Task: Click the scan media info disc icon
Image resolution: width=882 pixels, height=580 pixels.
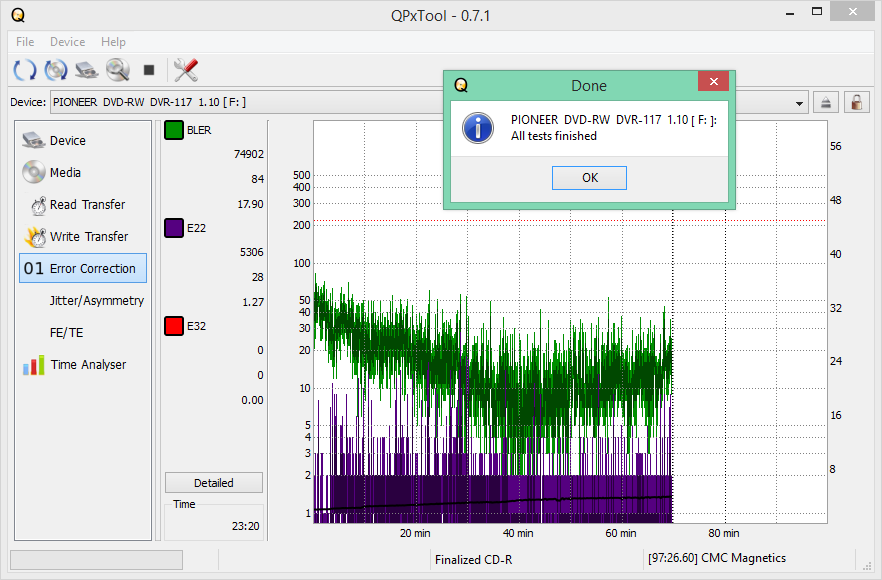Action: point(56,70)
